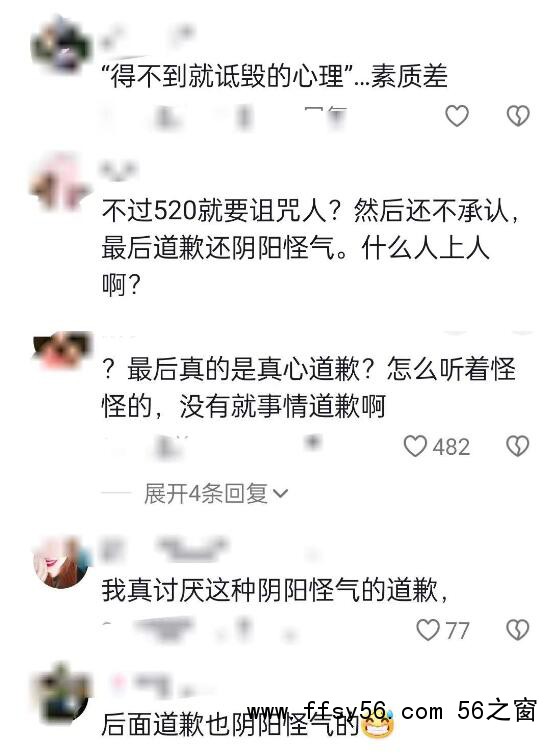The image size is (547, 756).
Task: Open avatar of the 我真讨厌 commenter
Action: point(61,562)
